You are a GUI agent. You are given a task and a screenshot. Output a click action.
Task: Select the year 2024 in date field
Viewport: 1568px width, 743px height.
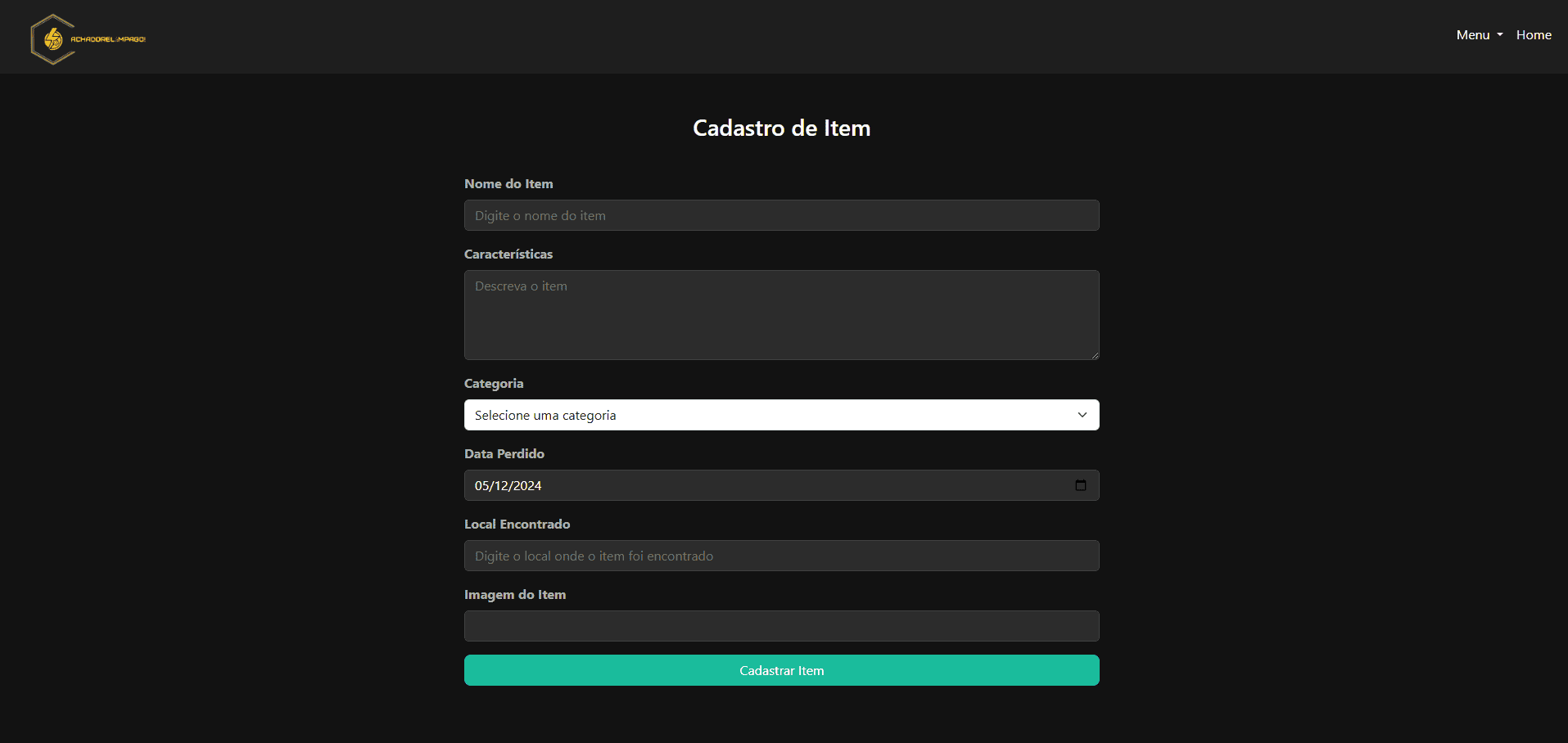click(527, 485)
